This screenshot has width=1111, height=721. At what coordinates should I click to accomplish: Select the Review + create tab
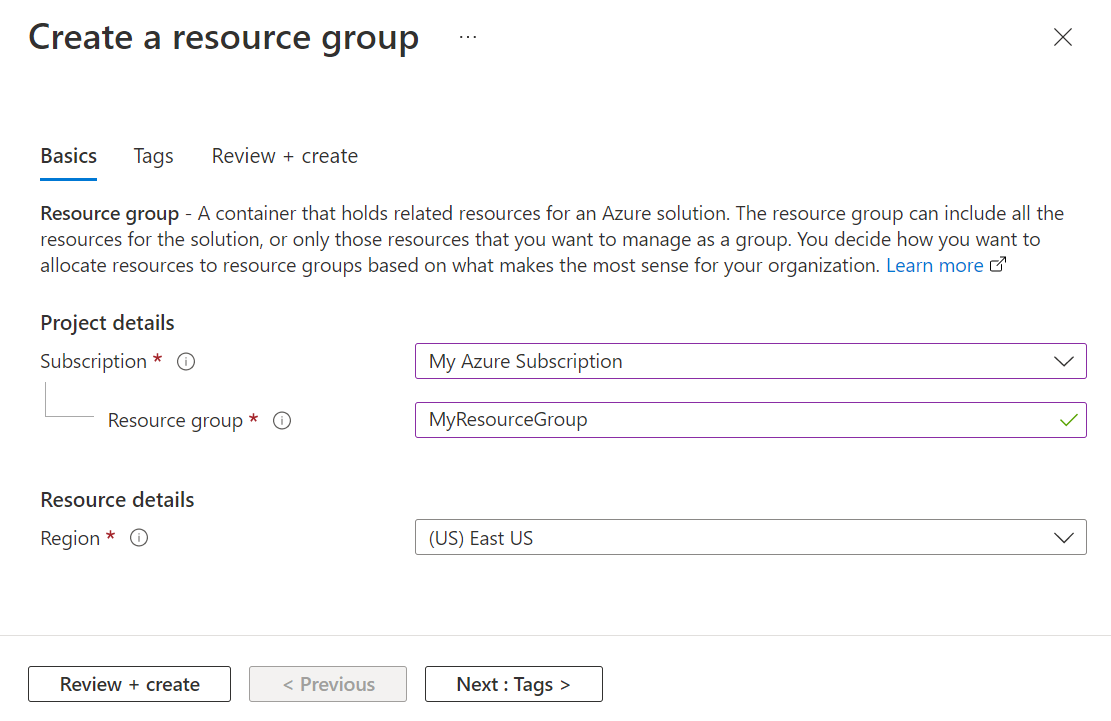[284, 156]
